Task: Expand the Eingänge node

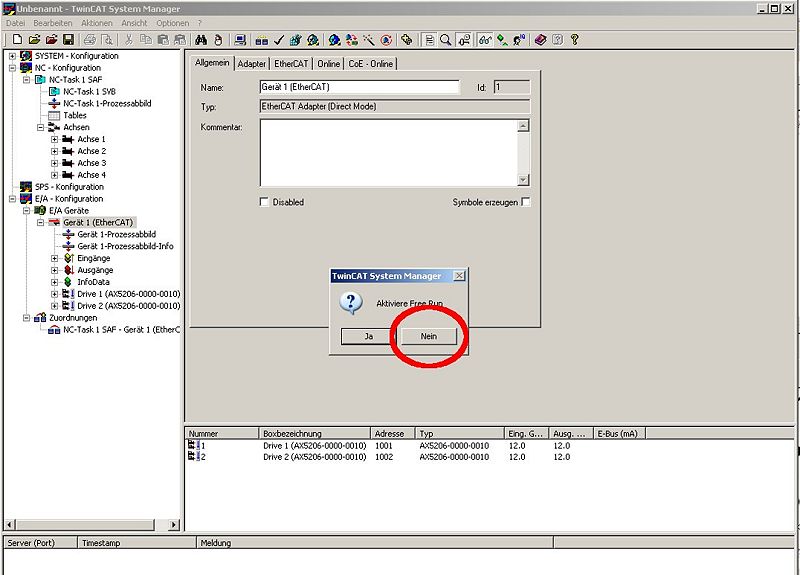Action: 55,258
